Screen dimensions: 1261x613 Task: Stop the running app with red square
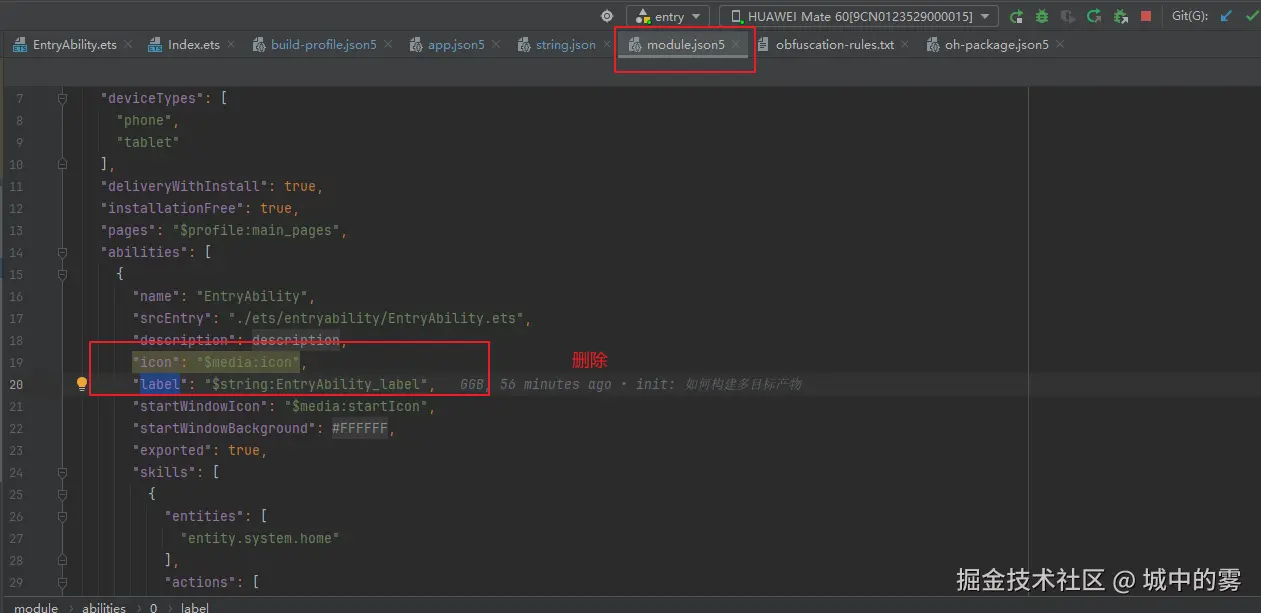1146,16
